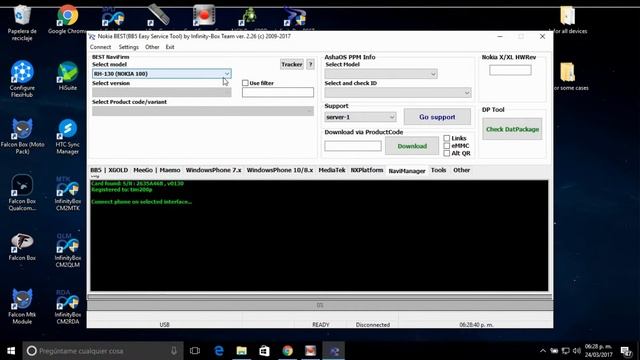Open InfinityBox CM2RDA desktop shortcut

point(67,306)
